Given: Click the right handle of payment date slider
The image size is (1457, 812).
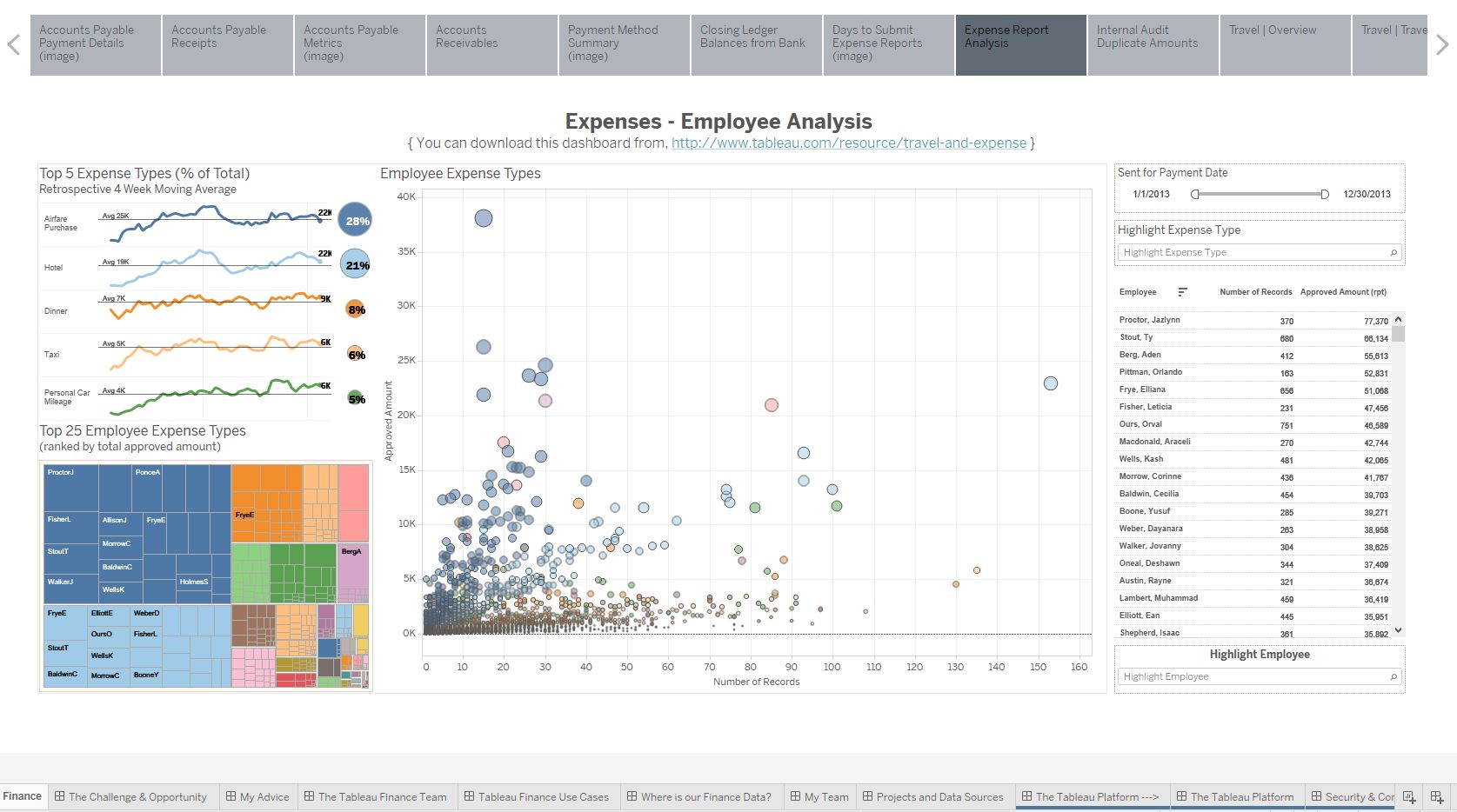Looking at the screenshot, I should 1325,194.
